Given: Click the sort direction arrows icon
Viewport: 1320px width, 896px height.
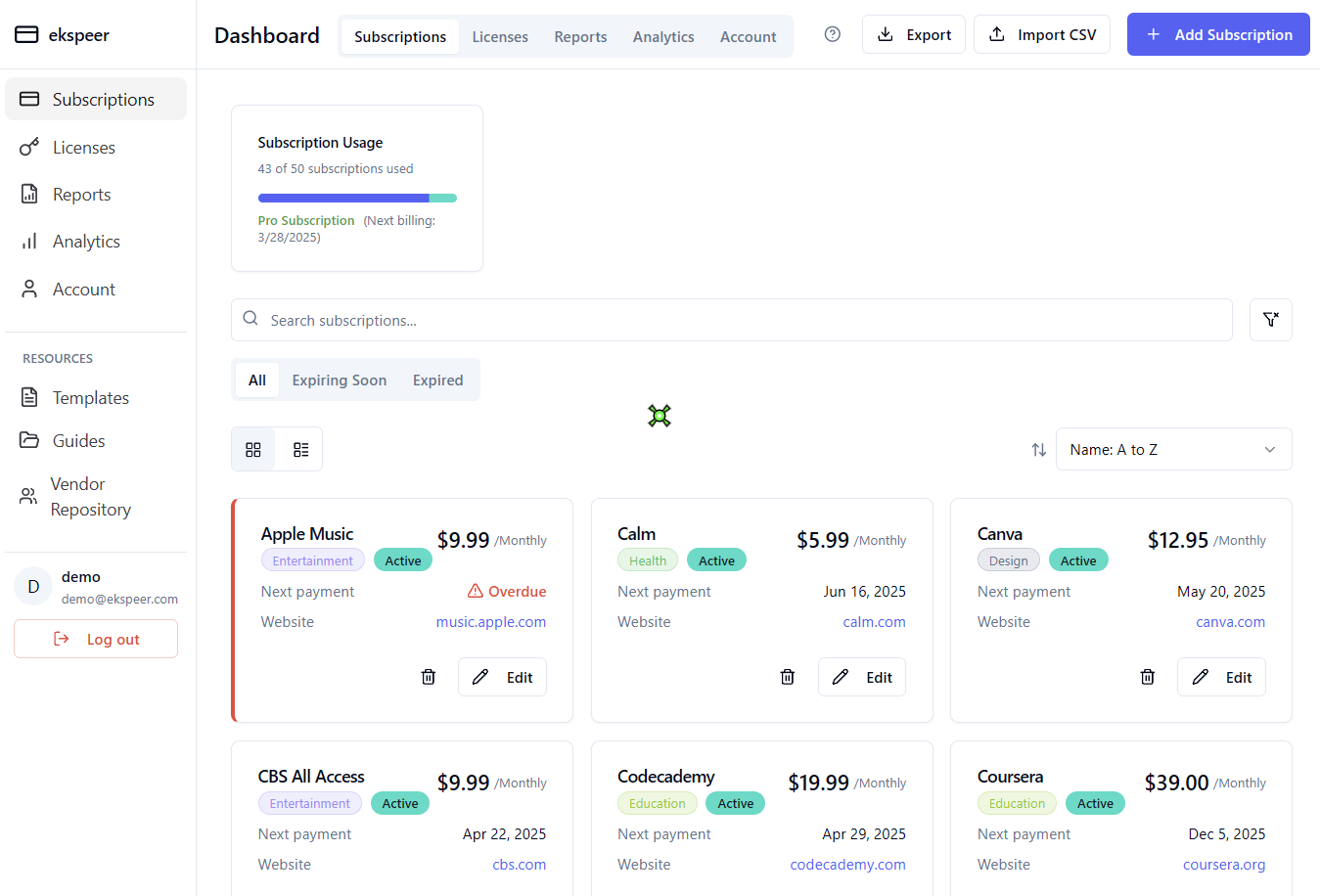Looking at the screenshot, I should (x=1038, y=450).
